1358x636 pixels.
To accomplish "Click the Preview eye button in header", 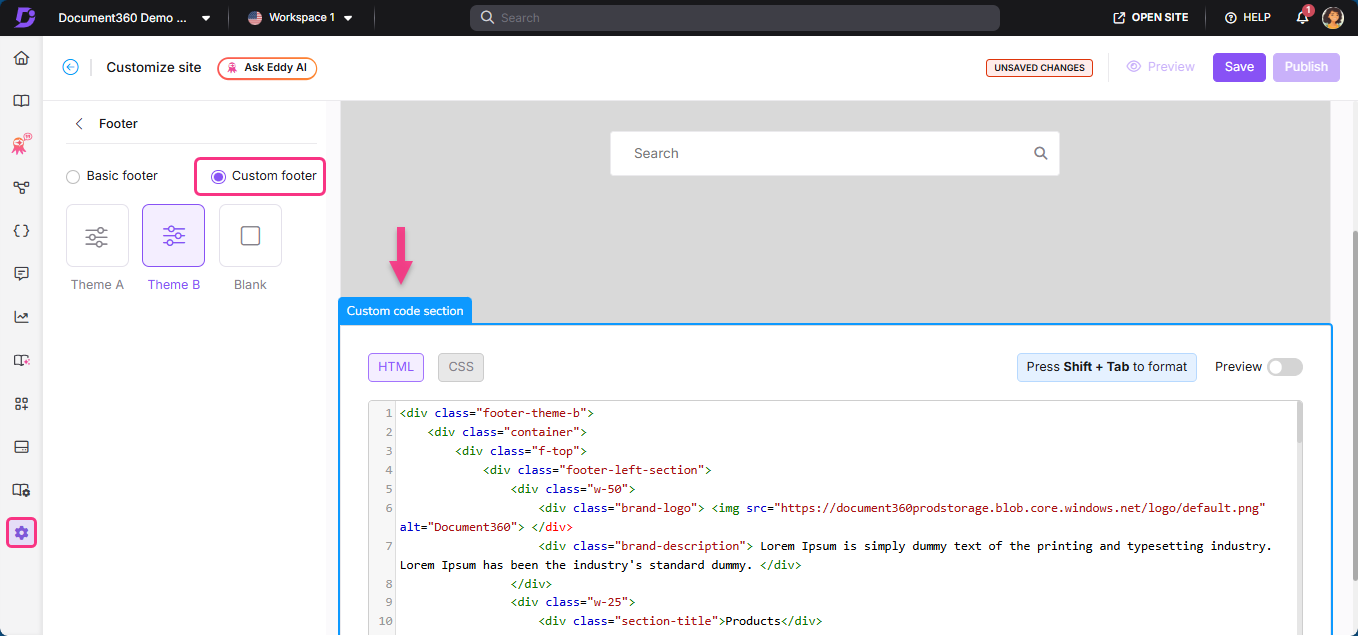I will 1160,67.
